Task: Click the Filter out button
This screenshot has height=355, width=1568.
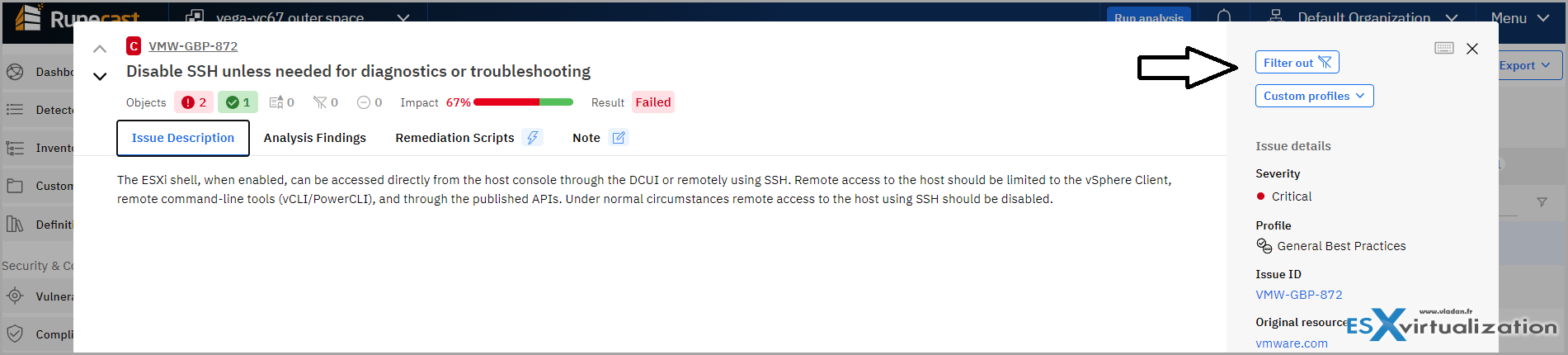Action: pyautogui.click(x=1297, y=63)
